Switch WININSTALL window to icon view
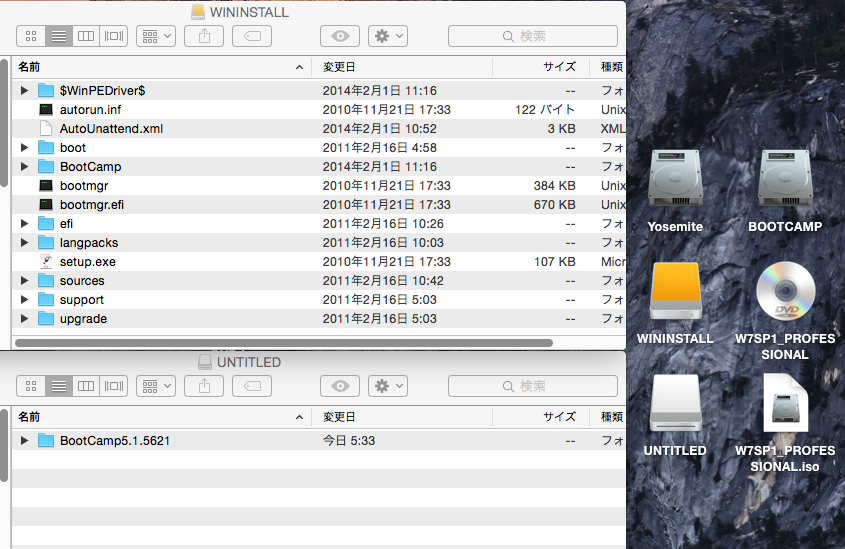The image size is (845, 549). tap(31, 36)
